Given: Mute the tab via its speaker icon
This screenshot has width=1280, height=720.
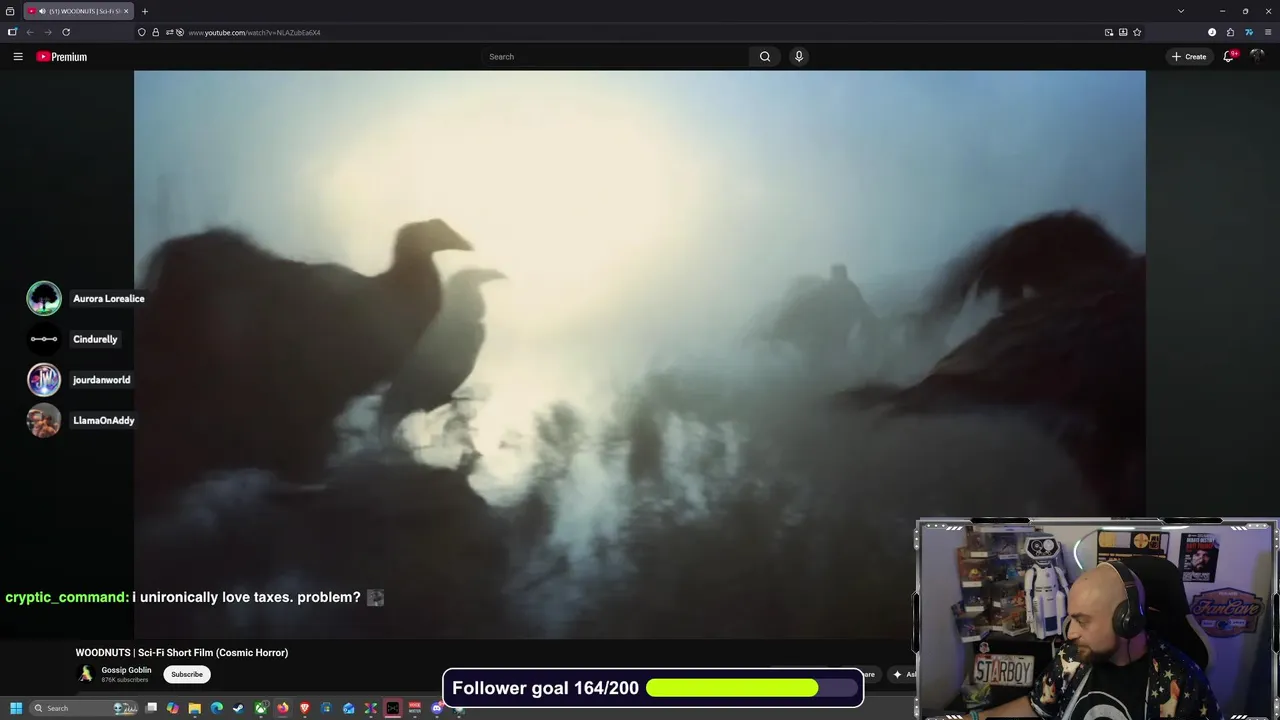Looking at the screenshot, I should (x=42, y=11).
